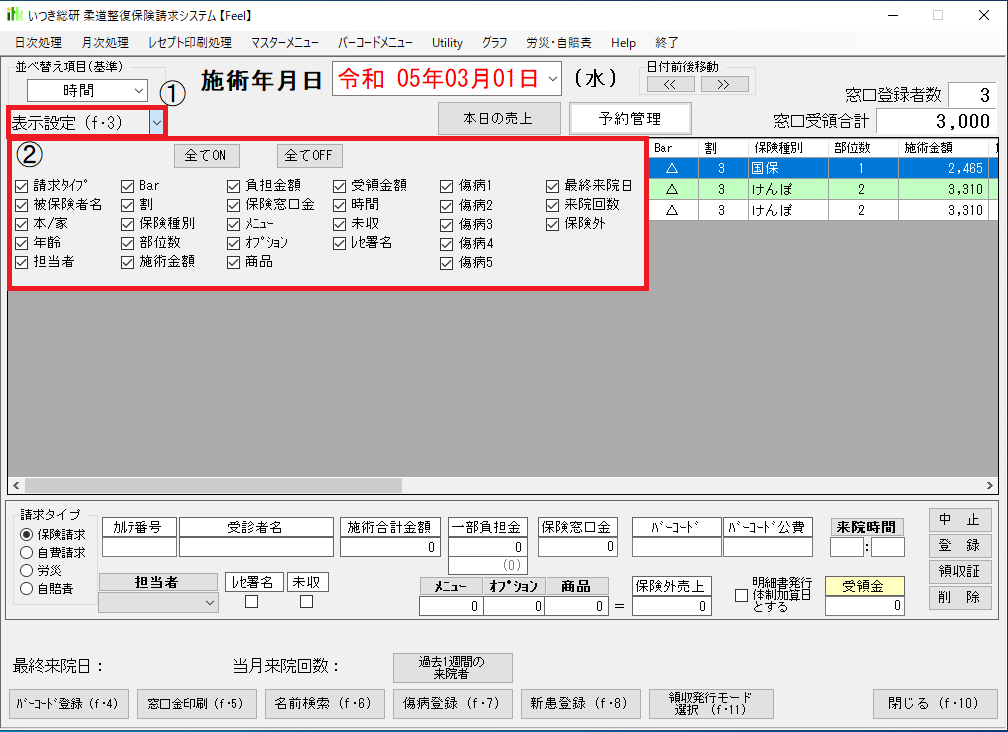Expand the 表示設定 dropdown
The height and width of the screenshot is (732, 1008).
[x=157, y=122]
